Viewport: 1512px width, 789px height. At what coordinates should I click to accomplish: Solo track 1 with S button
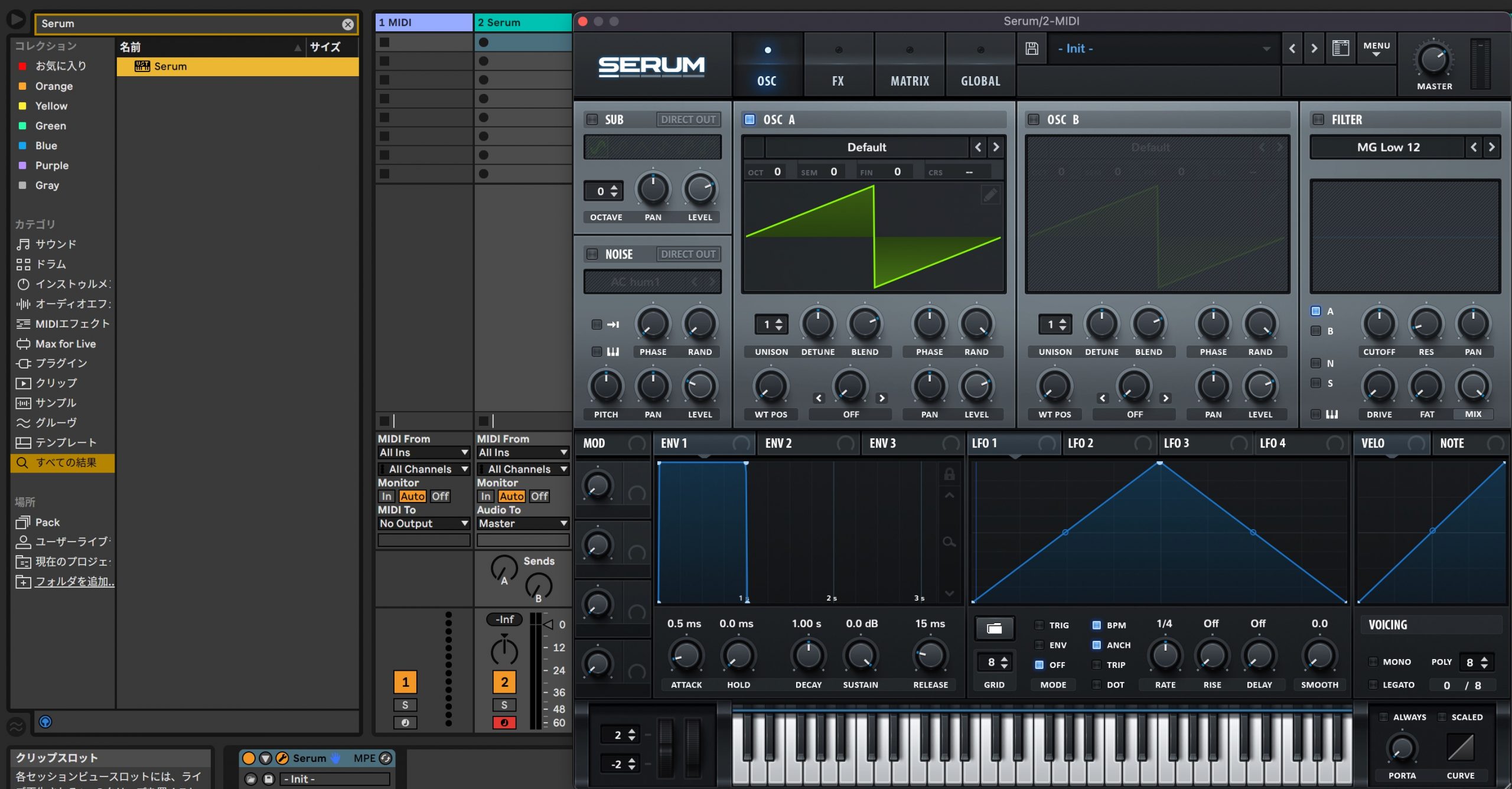[405, 705]
